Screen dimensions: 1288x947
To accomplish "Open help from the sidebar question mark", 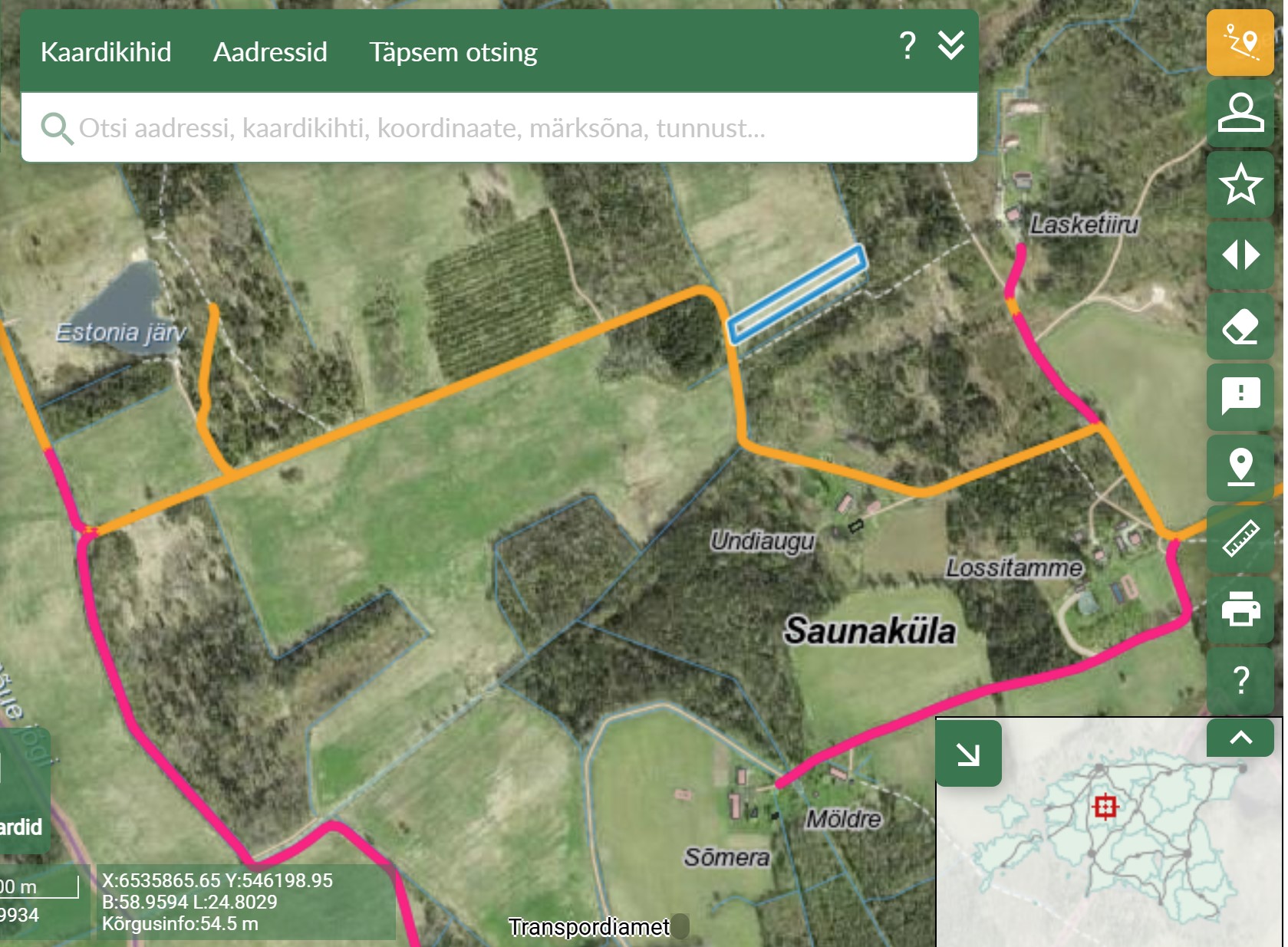I will click(x=1240, y=680).
